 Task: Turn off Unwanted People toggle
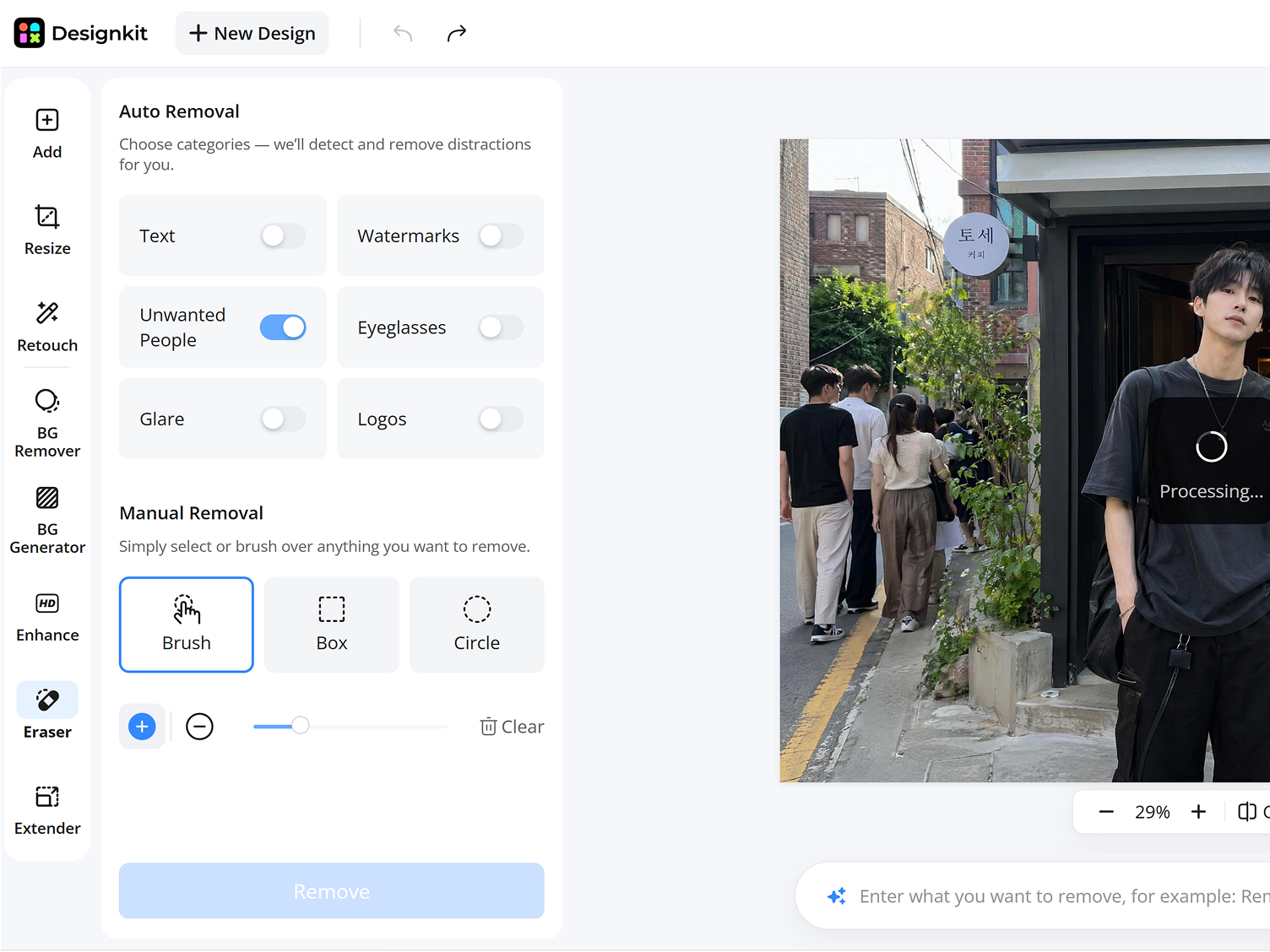click(x=283, y=327)
